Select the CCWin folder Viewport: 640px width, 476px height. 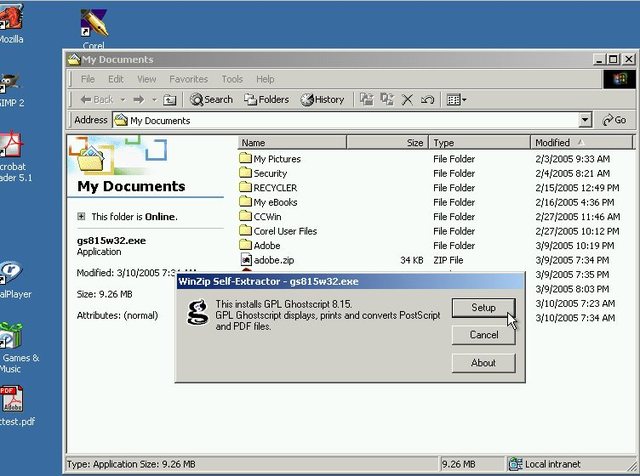click(260, 216)
